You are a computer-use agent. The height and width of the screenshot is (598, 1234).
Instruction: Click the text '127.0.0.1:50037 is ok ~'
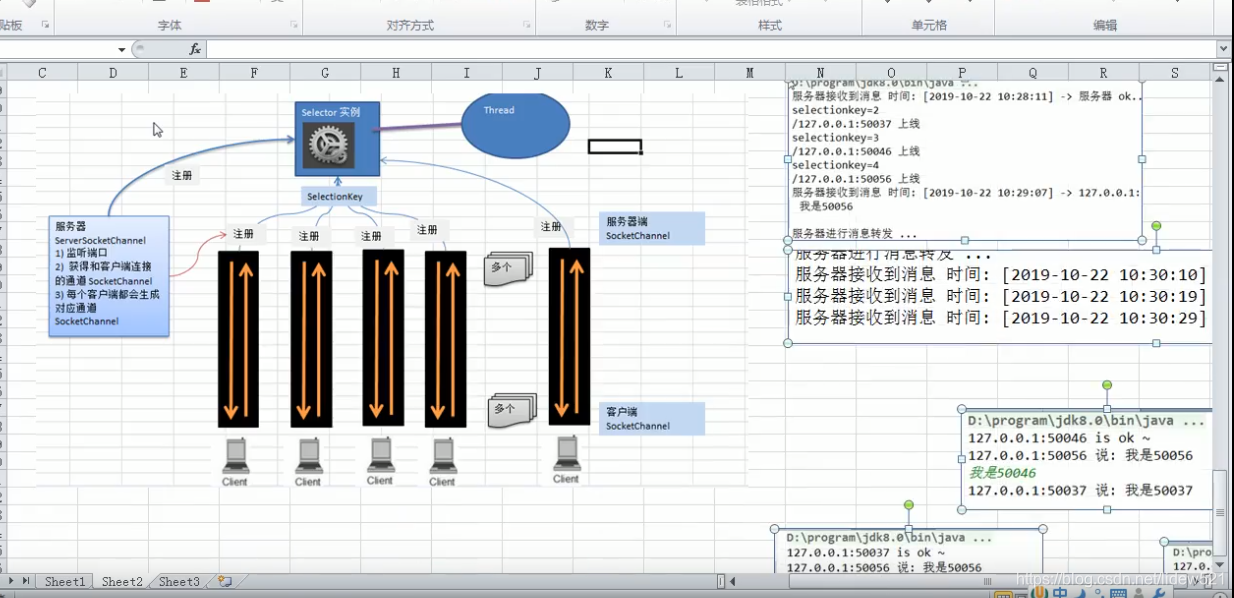tap(866, 552)
